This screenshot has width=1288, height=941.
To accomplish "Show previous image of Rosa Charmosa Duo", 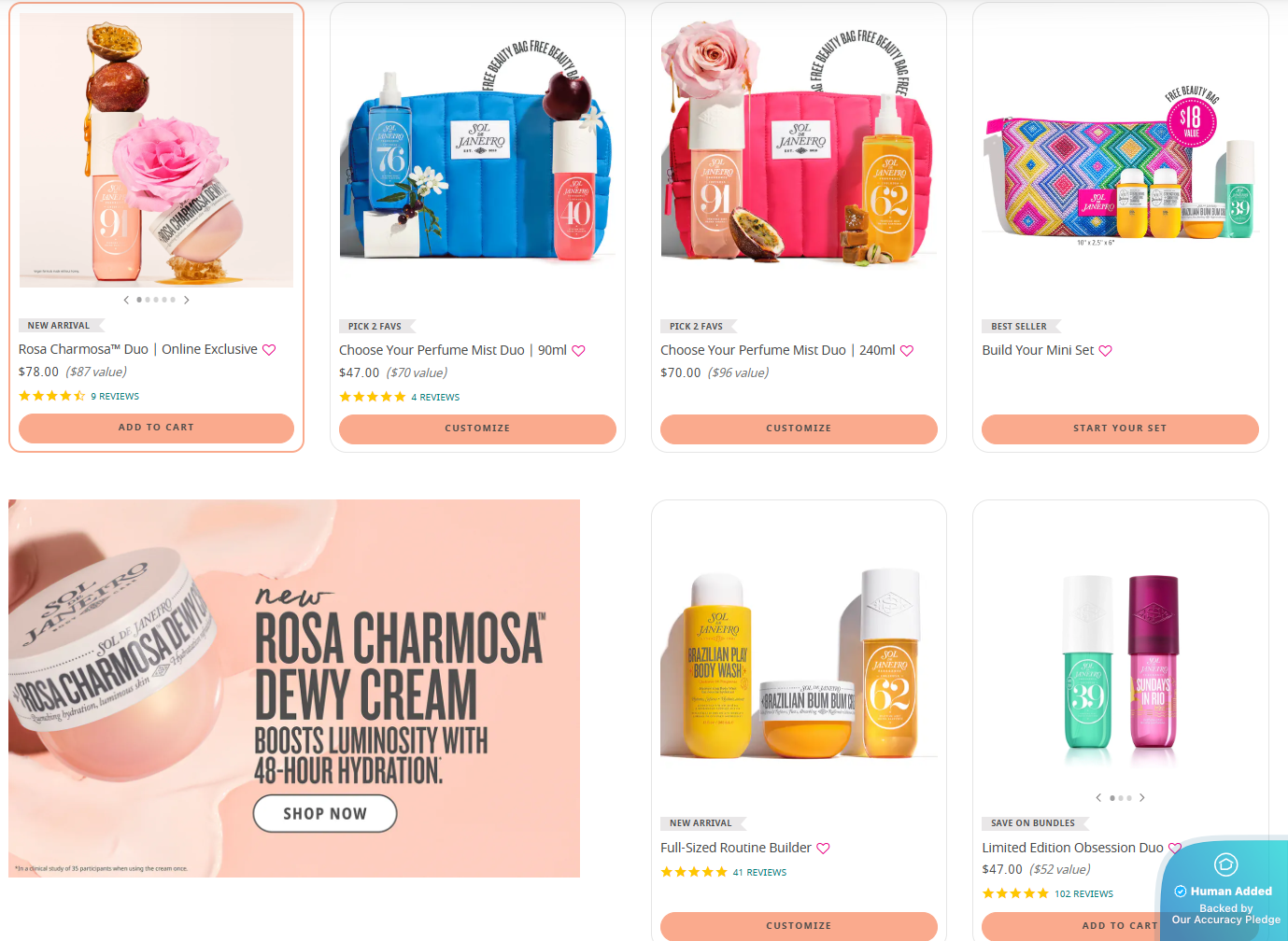I will (126, 300).
